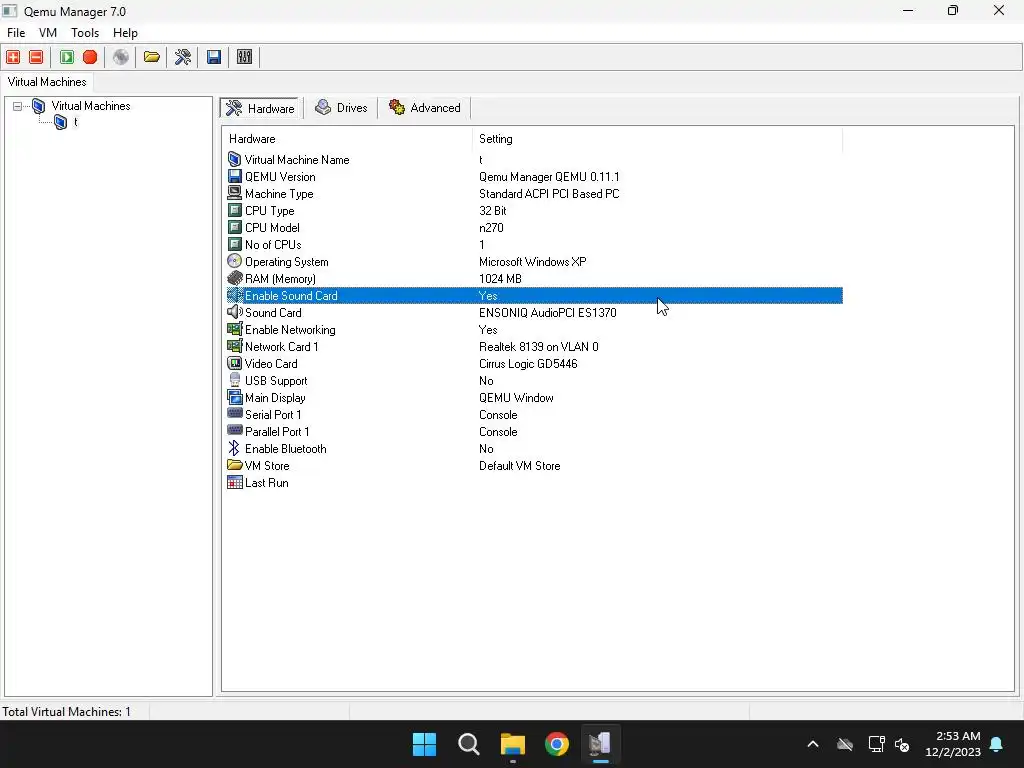Screen dimensions: 1024x768
Task: Click the Network Card 1 icon
Action: click(234, 346)
